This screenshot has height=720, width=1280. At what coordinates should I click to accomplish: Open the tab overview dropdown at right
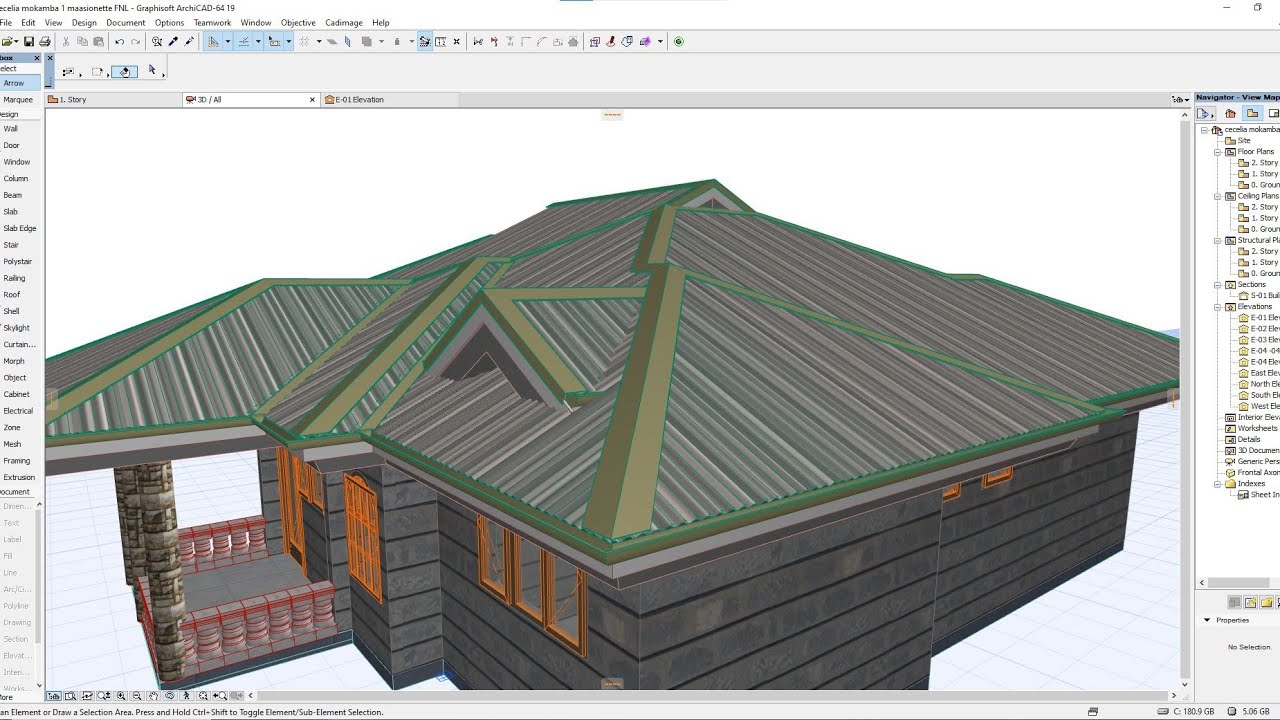[x=1180, y=100]
